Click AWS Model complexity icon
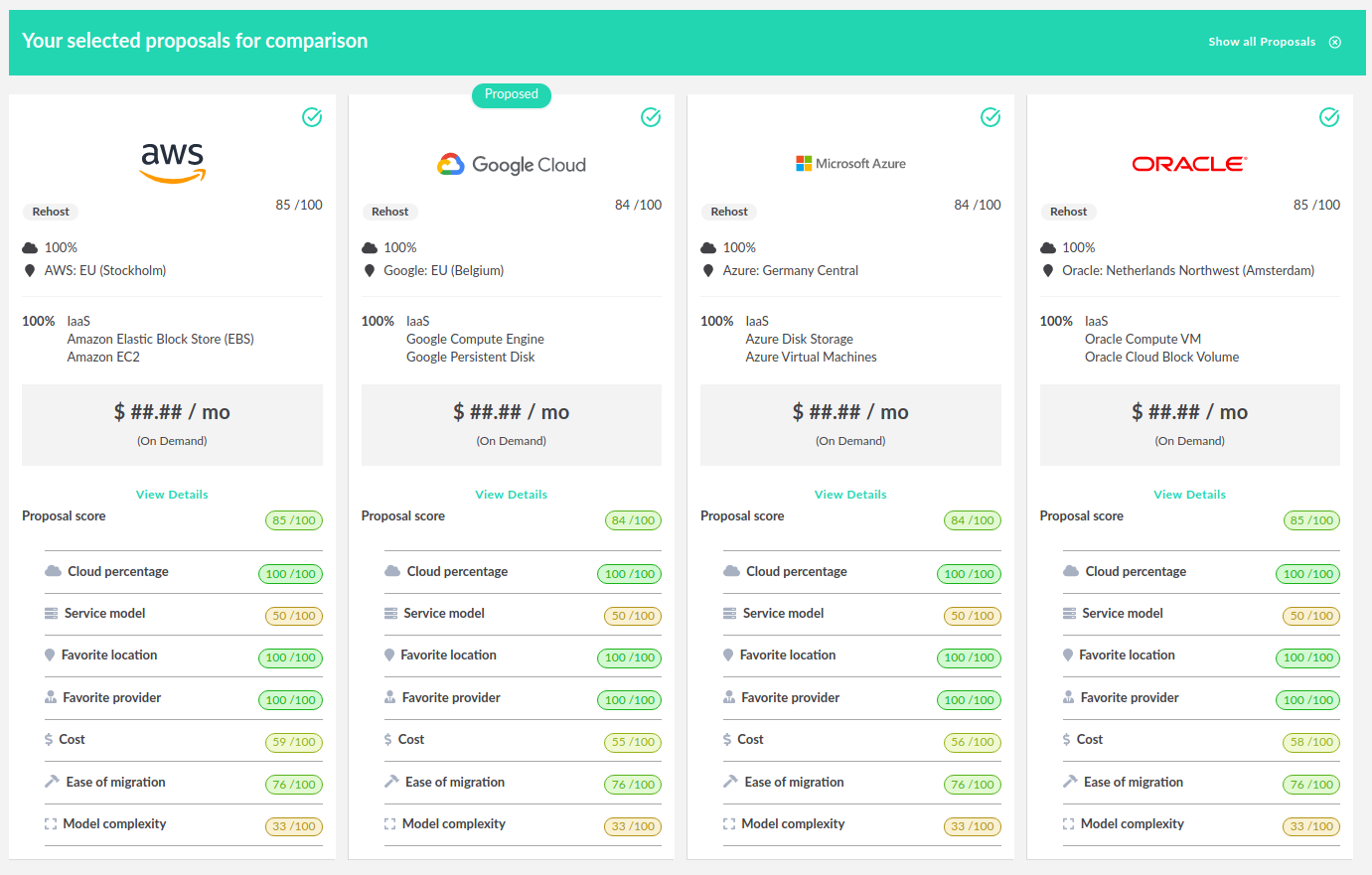This screenshot has width=1372, height=875. [x=51, y=824]
